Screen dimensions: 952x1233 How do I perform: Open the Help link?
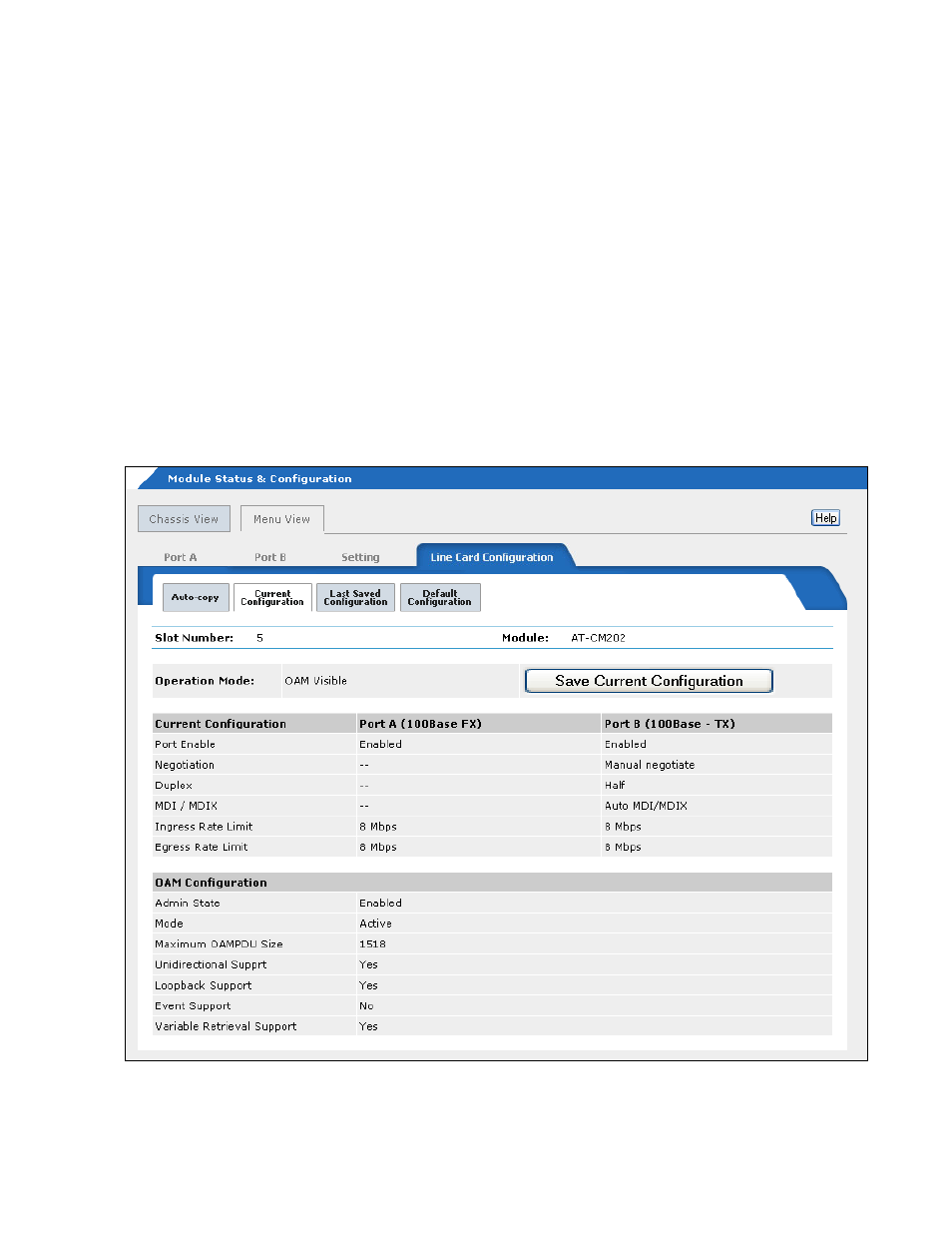pos(825,518)
